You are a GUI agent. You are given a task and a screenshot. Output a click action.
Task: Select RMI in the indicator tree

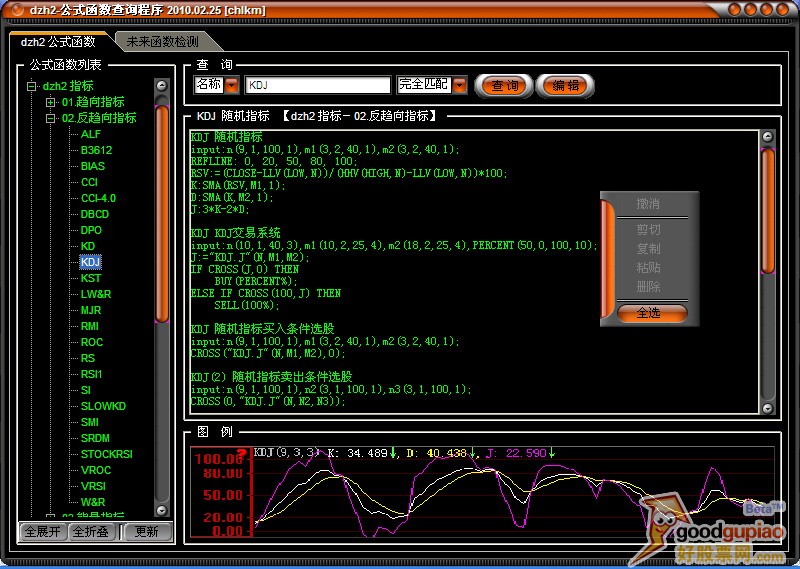pos(90,326)
